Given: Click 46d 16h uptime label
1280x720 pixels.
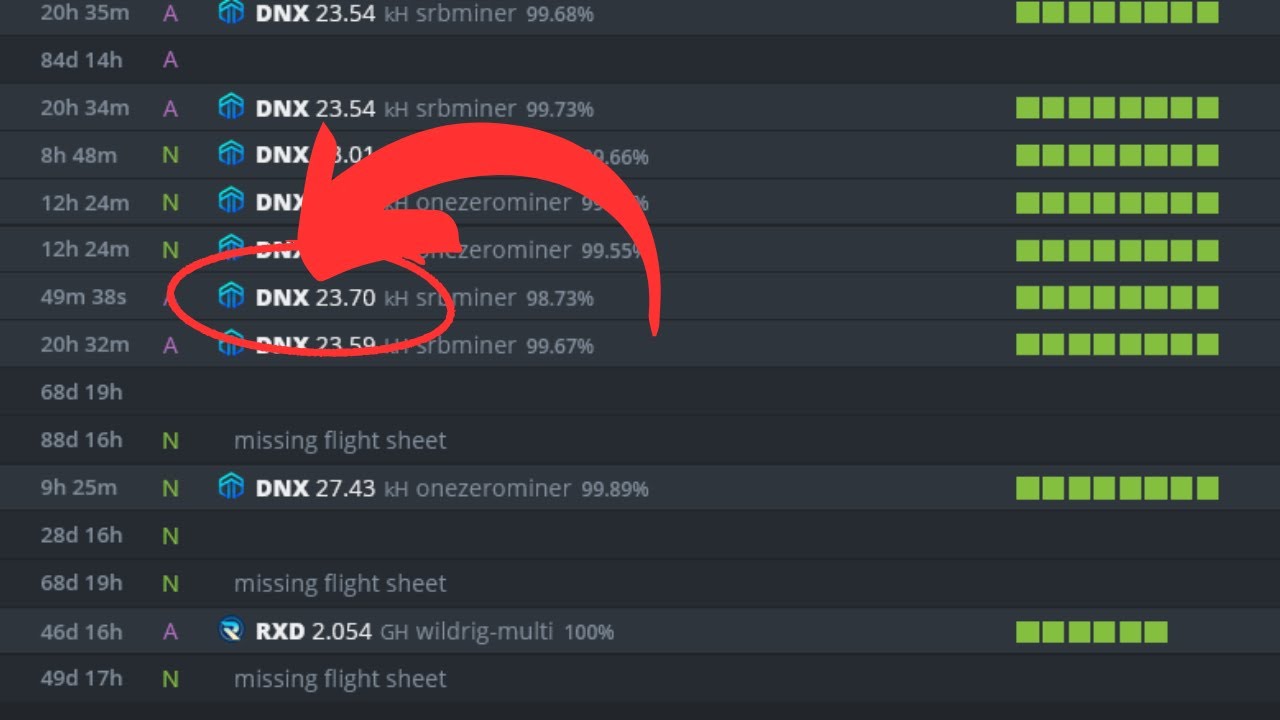Looking at the screenshot, I should (82, 631).
